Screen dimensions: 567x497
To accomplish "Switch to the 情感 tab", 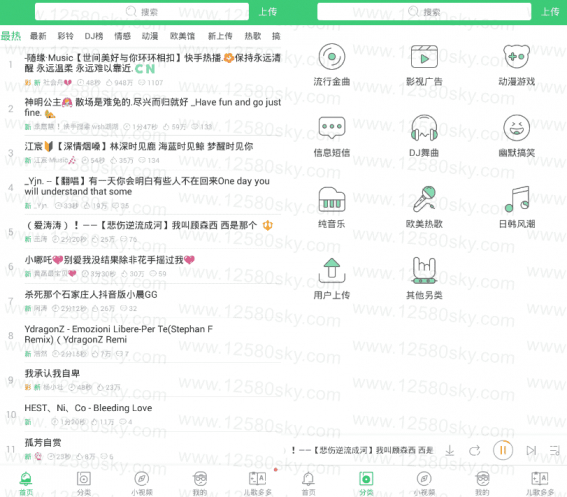I will 122,36.
